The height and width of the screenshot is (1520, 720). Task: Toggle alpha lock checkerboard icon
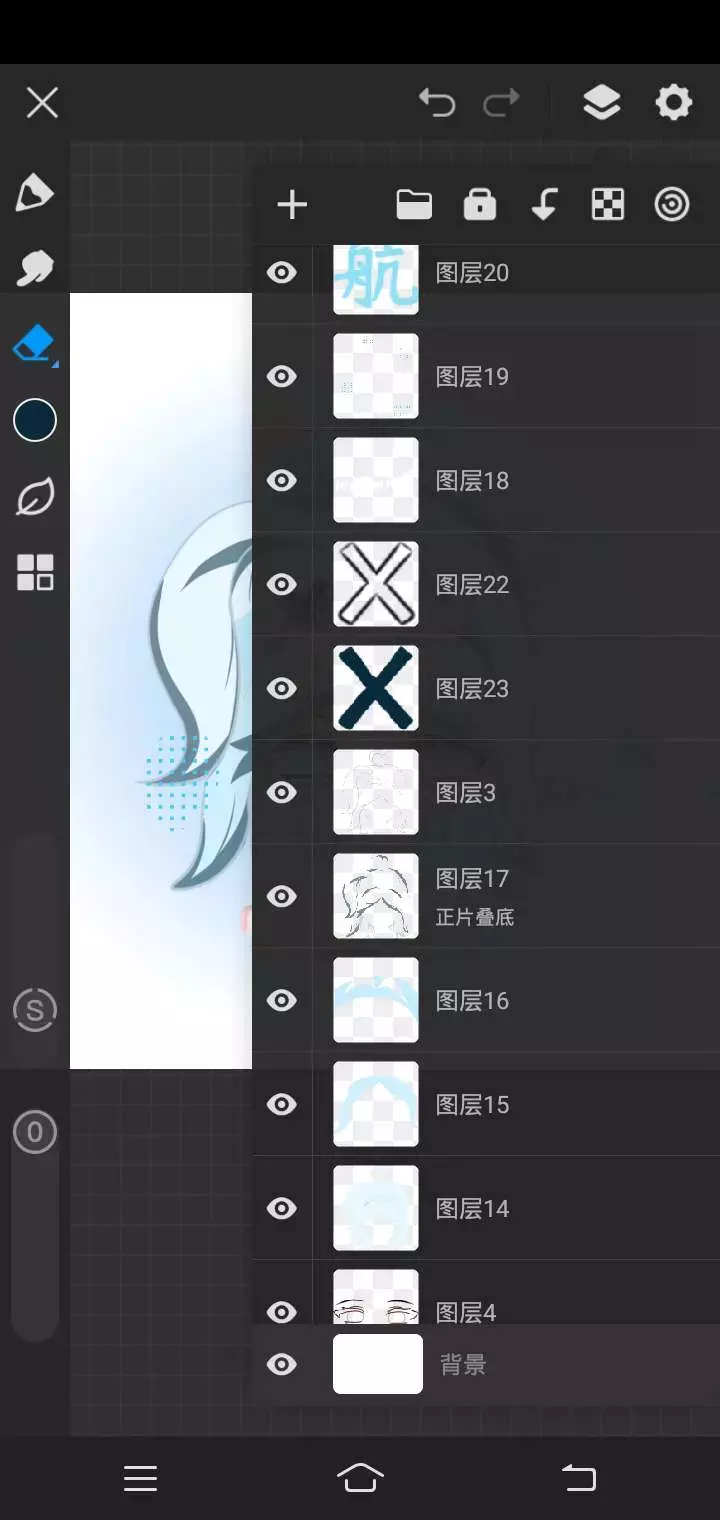(608, 205)
